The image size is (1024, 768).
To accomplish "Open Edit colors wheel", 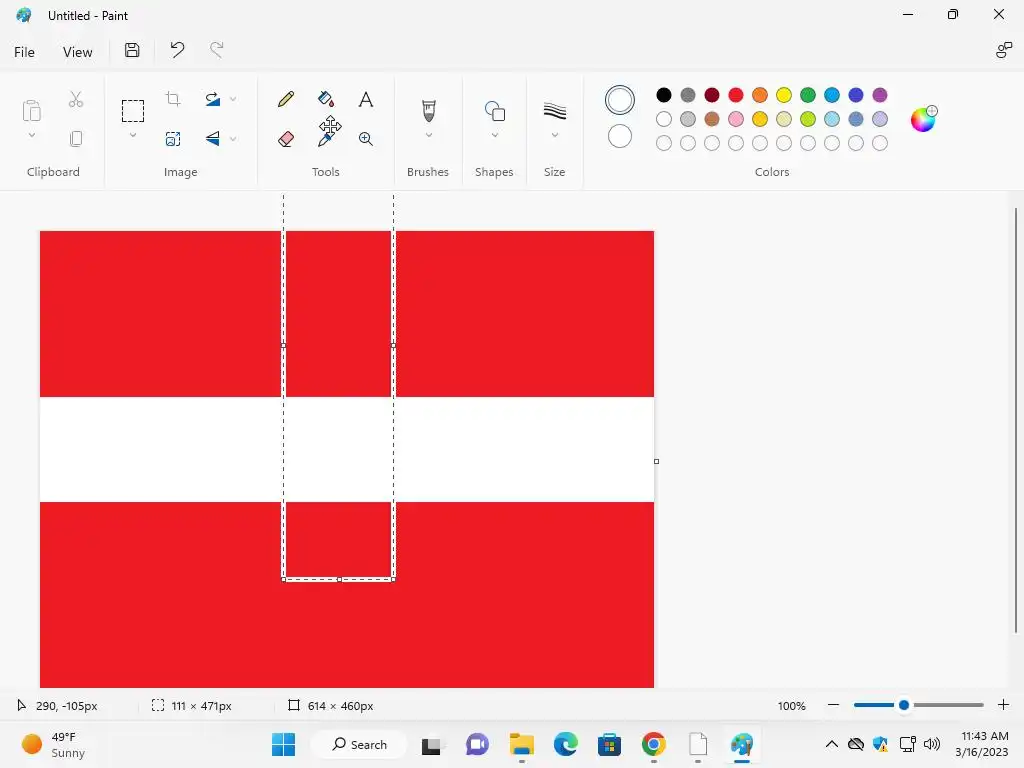I will point(923,119).
